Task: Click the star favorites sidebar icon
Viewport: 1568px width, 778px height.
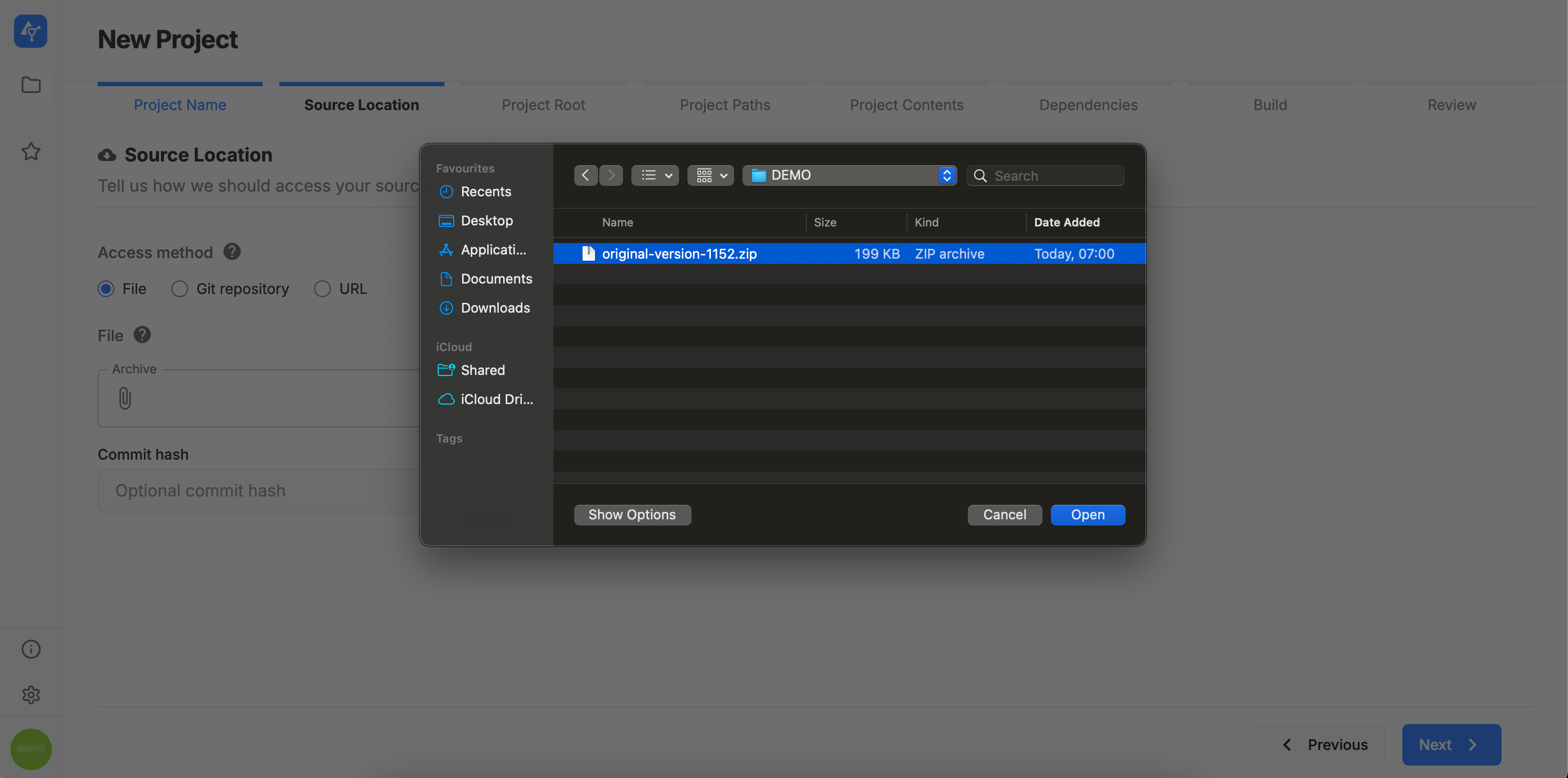Action: pos(31,151)
